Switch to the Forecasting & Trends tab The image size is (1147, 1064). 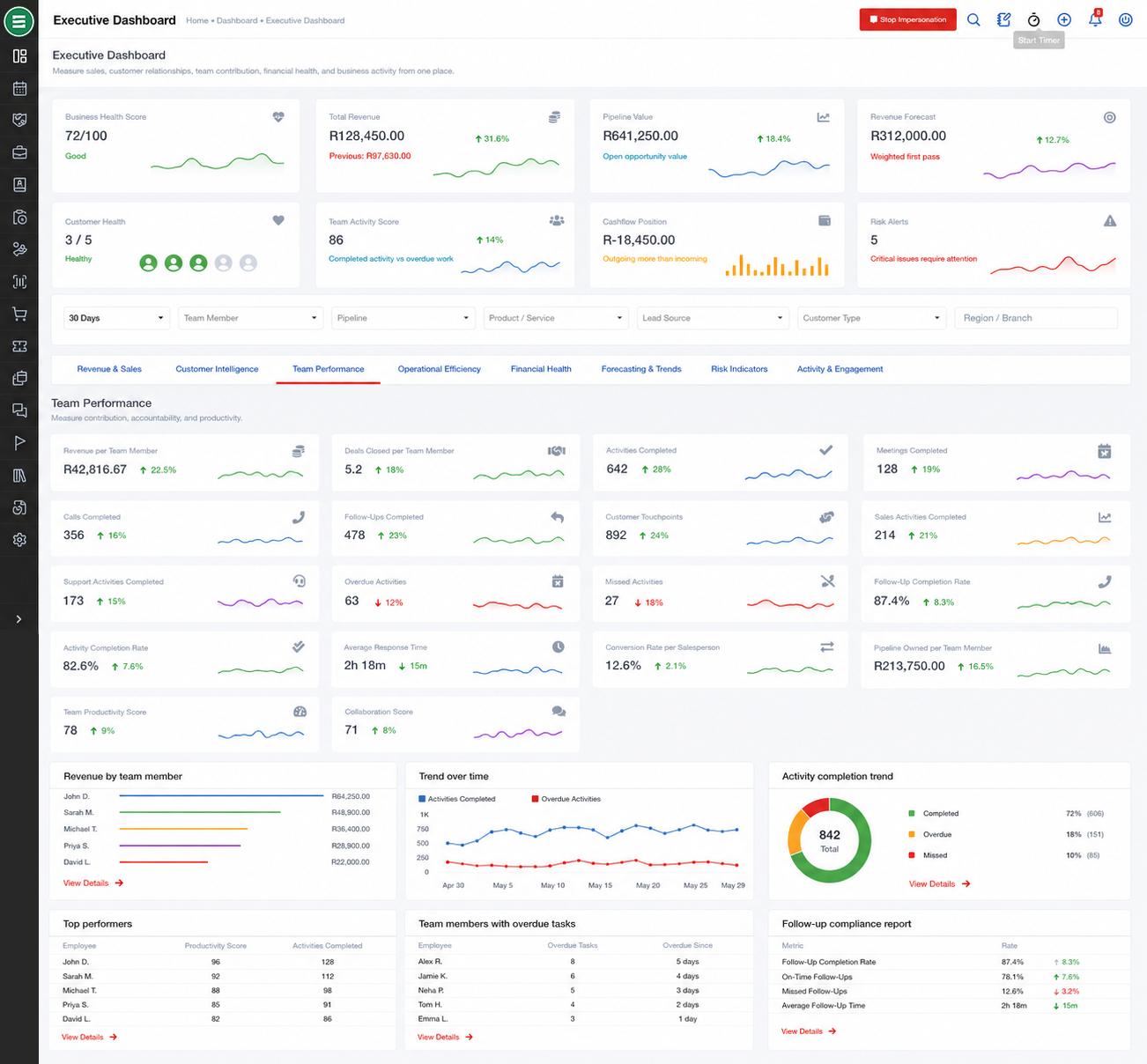641,369
